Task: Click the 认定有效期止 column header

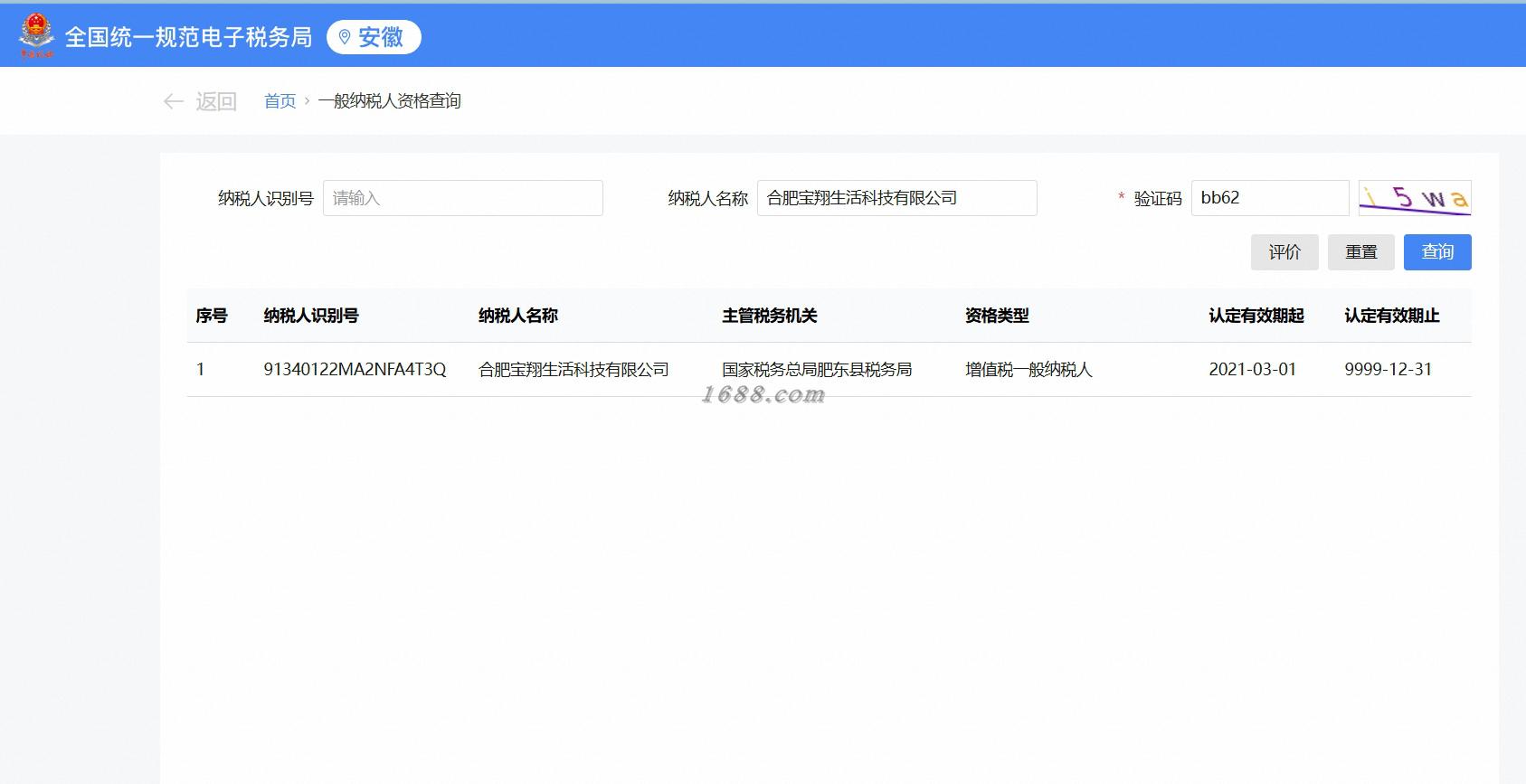Action: coord(1392,316)
